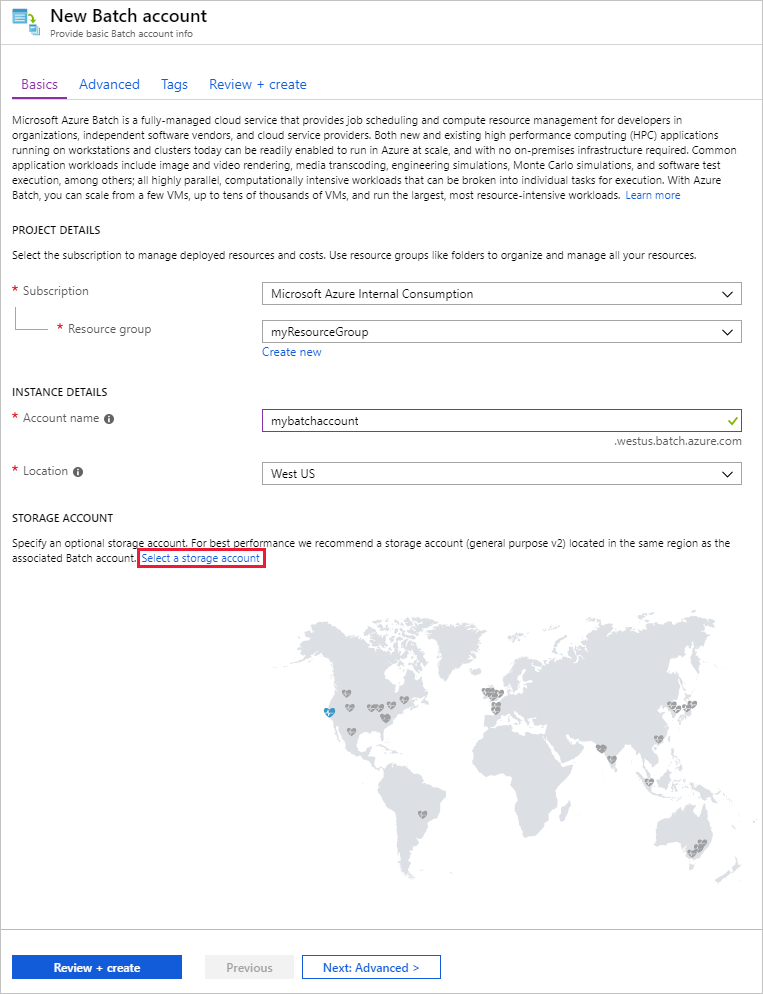This screenshot has width=763, height=994.
Task: Click the Account name info icon
Action: pyautogui.click(x=109, y=419)
